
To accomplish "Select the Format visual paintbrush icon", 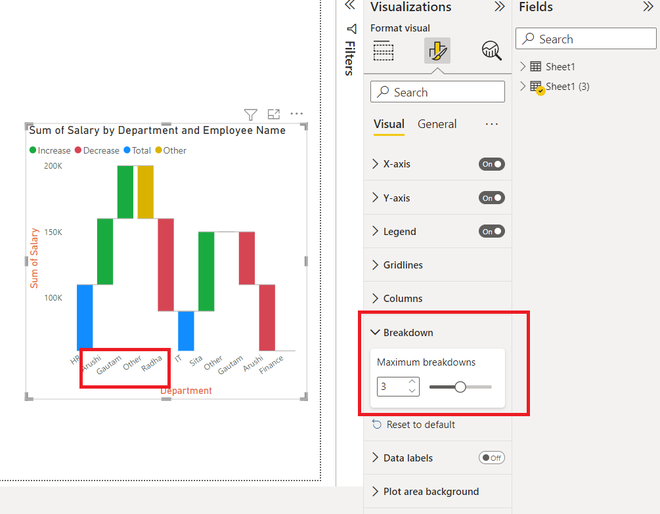I will (x=437, y=51).
